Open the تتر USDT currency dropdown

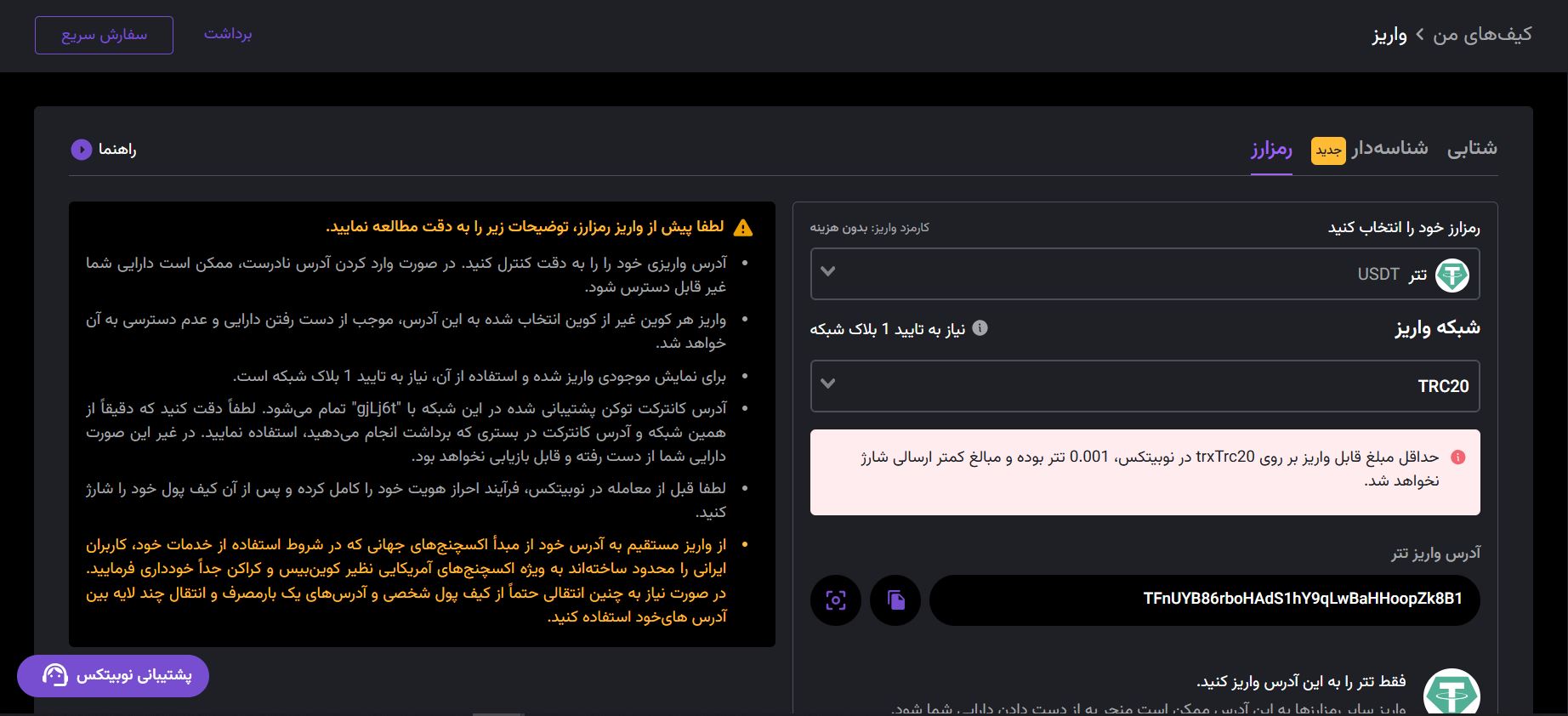point(1145,274)
